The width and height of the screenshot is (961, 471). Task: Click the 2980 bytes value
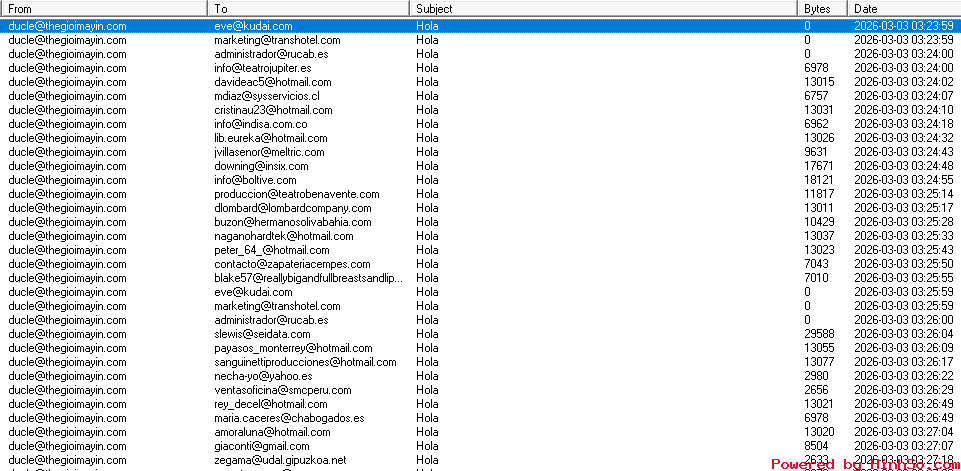click(x=816, y=377)
